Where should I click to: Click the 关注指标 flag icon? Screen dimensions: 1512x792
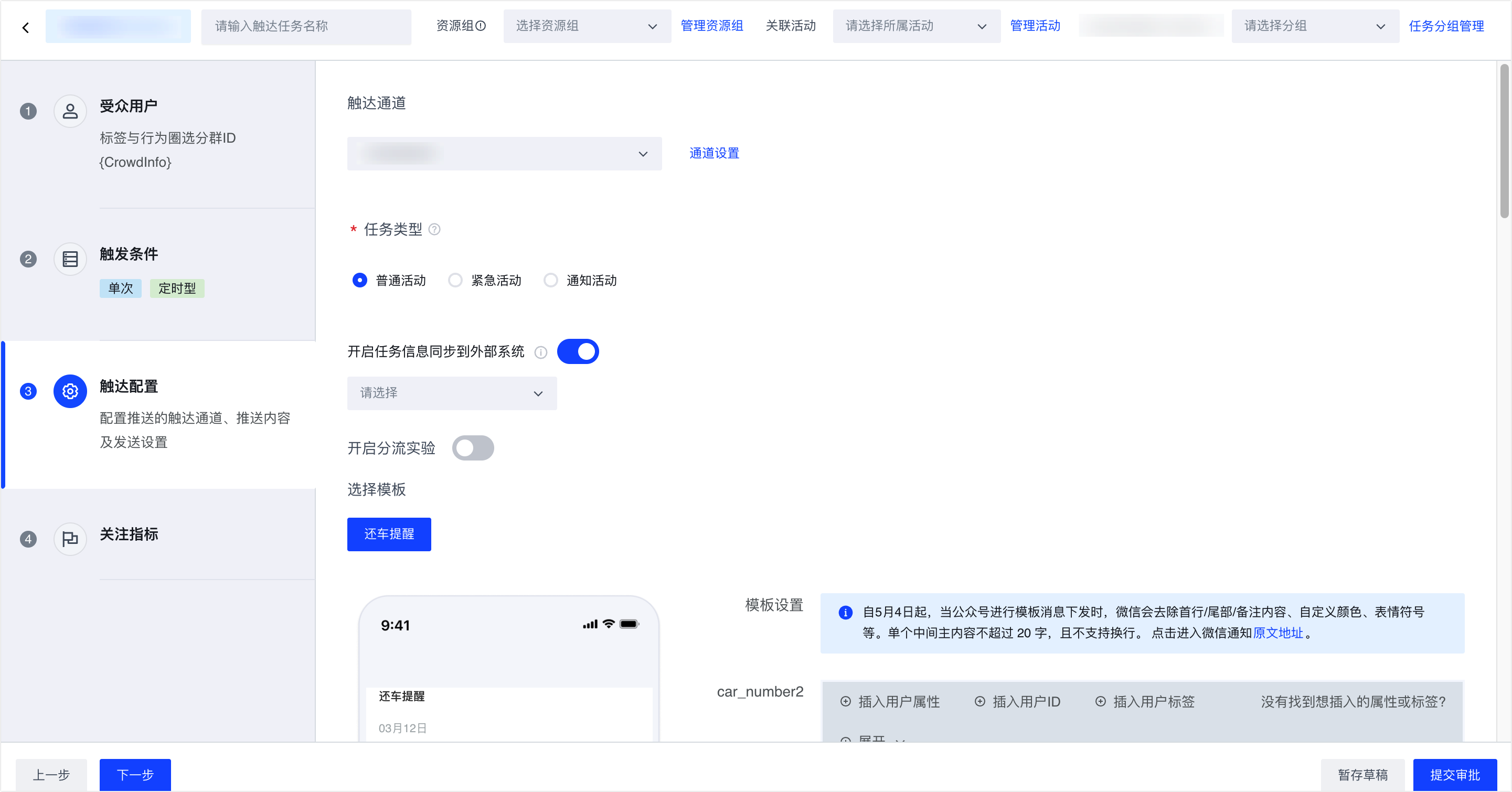tap(70, 538)
